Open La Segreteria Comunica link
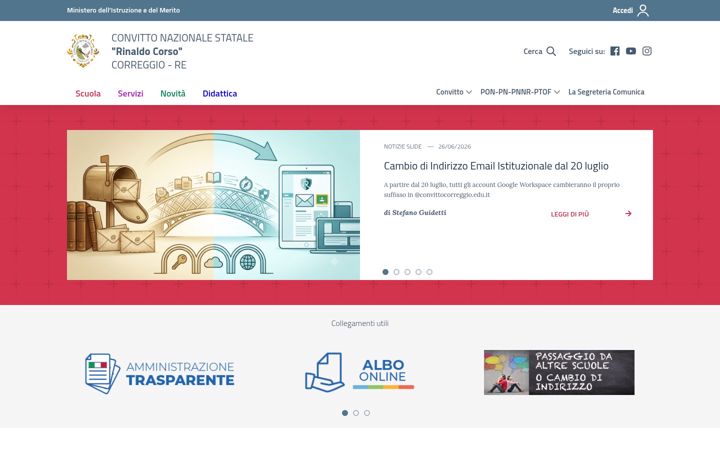Viewport: 720px width, 450px height. [x=606, y=92]
